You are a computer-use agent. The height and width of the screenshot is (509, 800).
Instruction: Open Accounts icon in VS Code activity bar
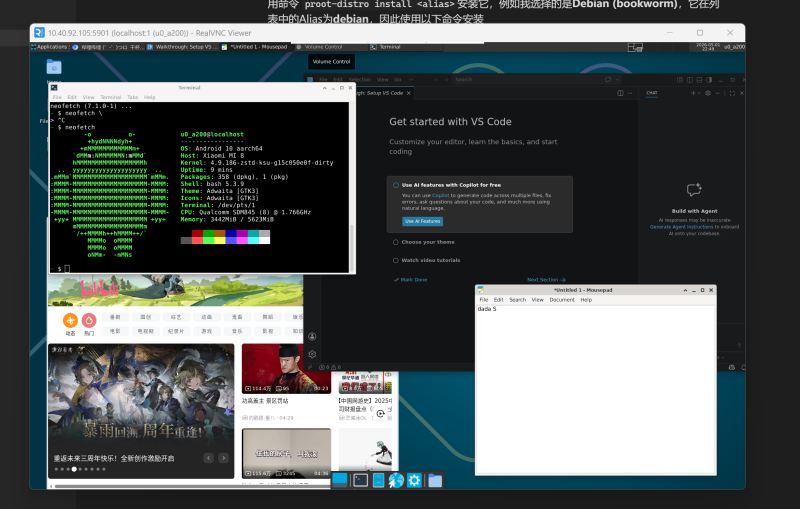[312, 336]
